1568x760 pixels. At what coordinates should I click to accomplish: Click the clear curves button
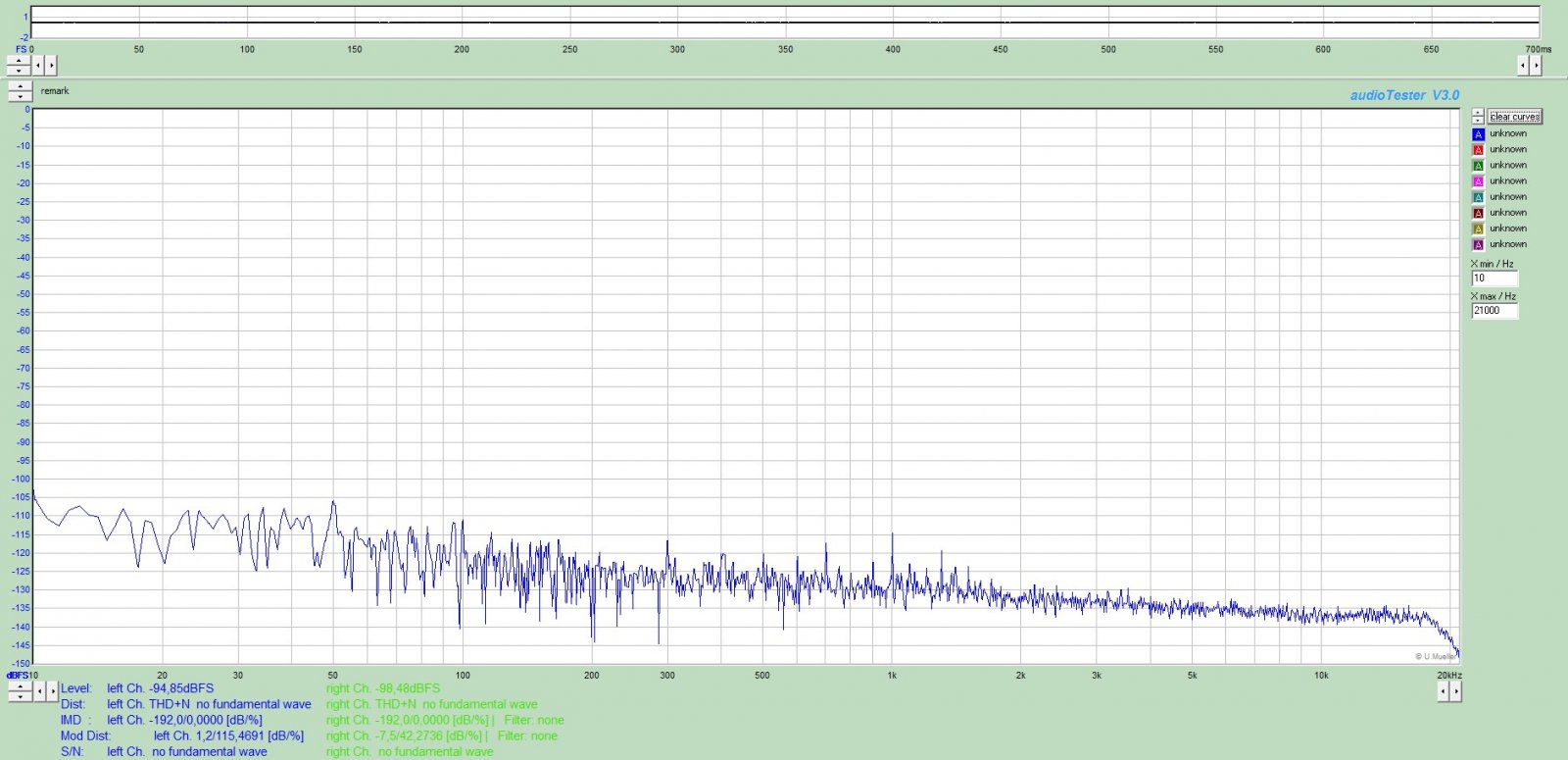1515,117
